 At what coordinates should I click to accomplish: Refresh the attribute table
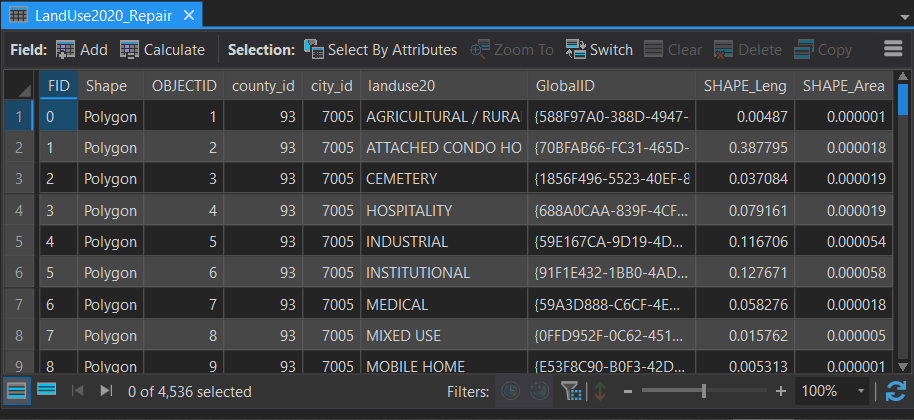click(896, 392)
